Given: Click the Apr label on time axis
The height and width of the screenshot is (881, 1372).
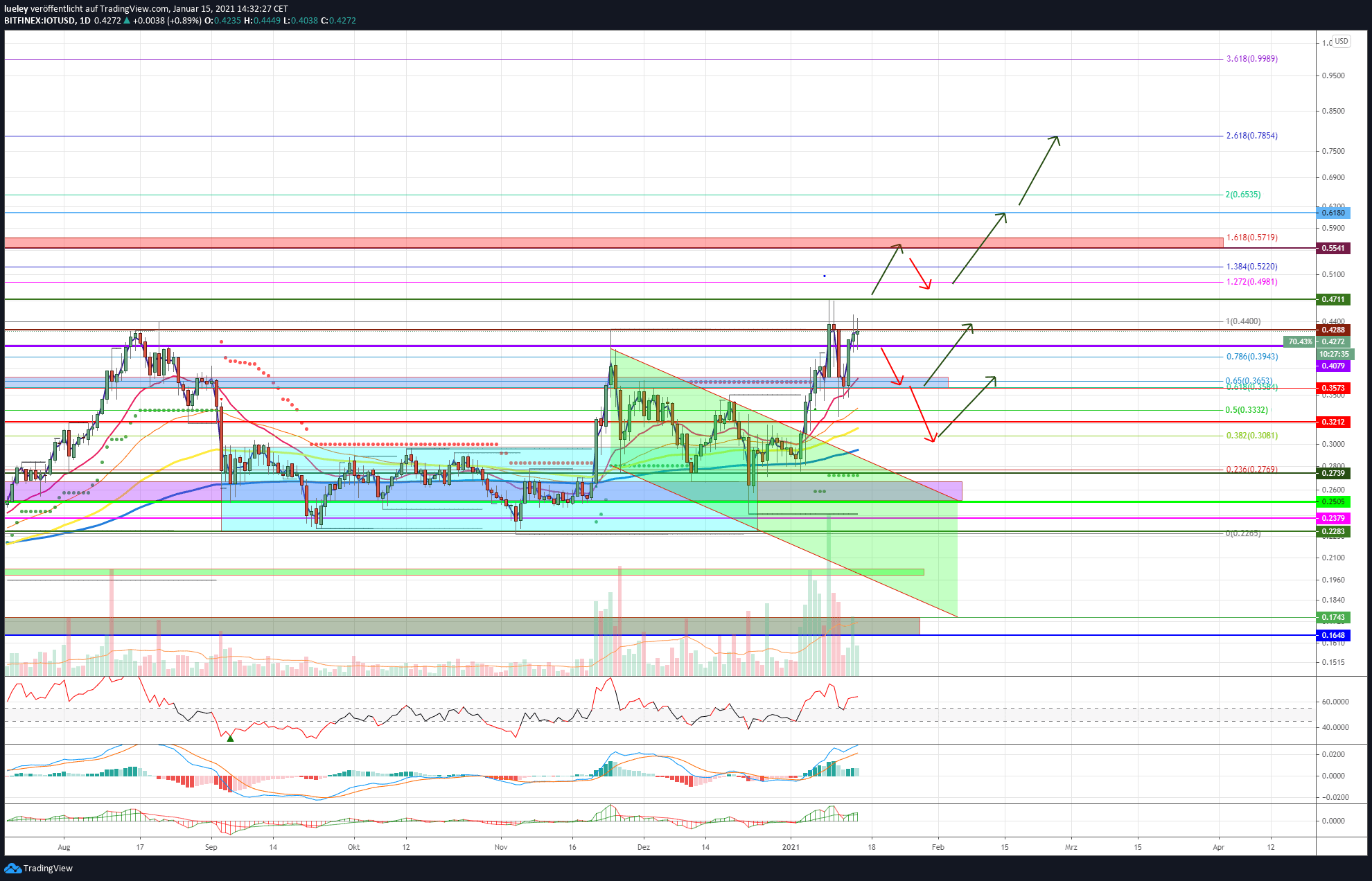Looking at the screenshot, I should (x=1219, y=847).
